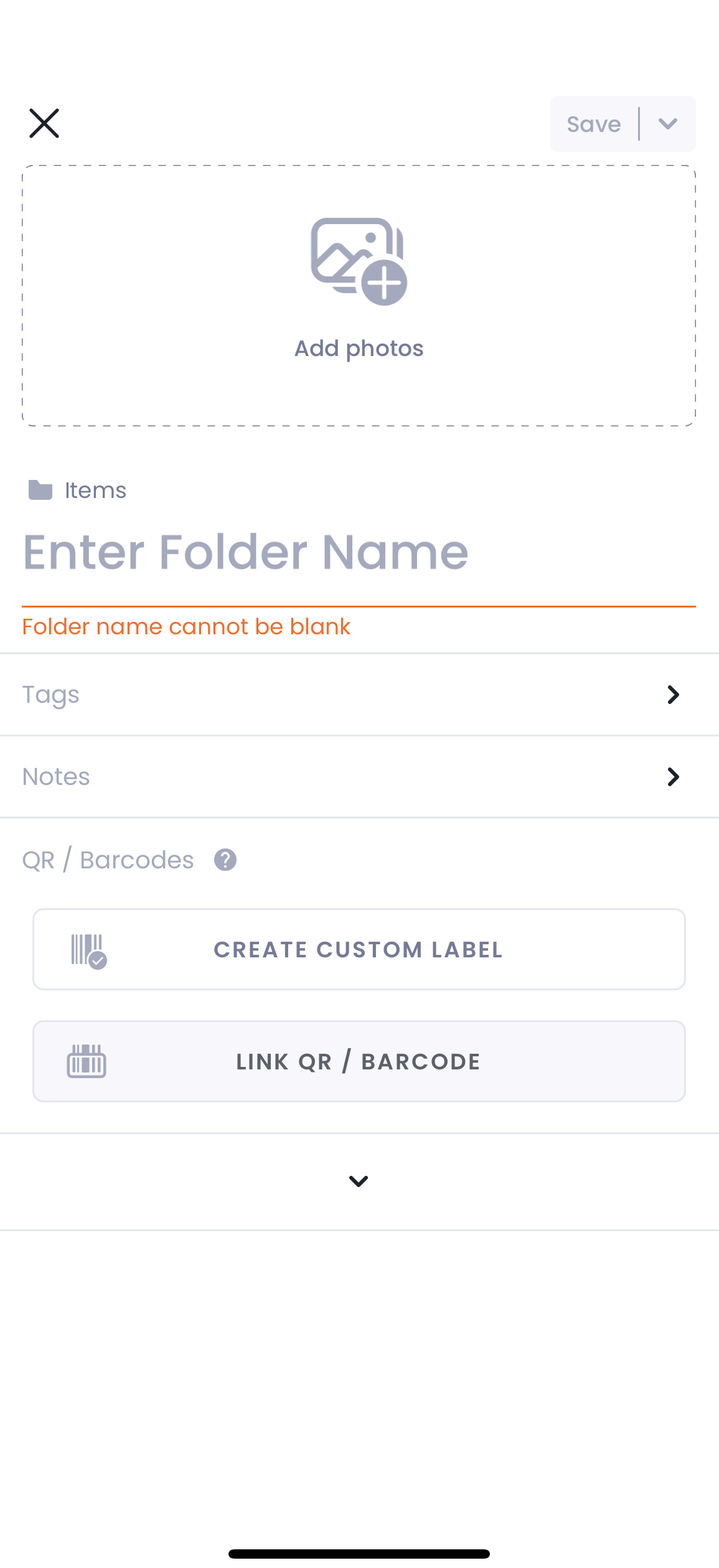The height and width of the screenshot is (1568, 719).
Task: Tap the folder name blank error message
Action: 186,627
